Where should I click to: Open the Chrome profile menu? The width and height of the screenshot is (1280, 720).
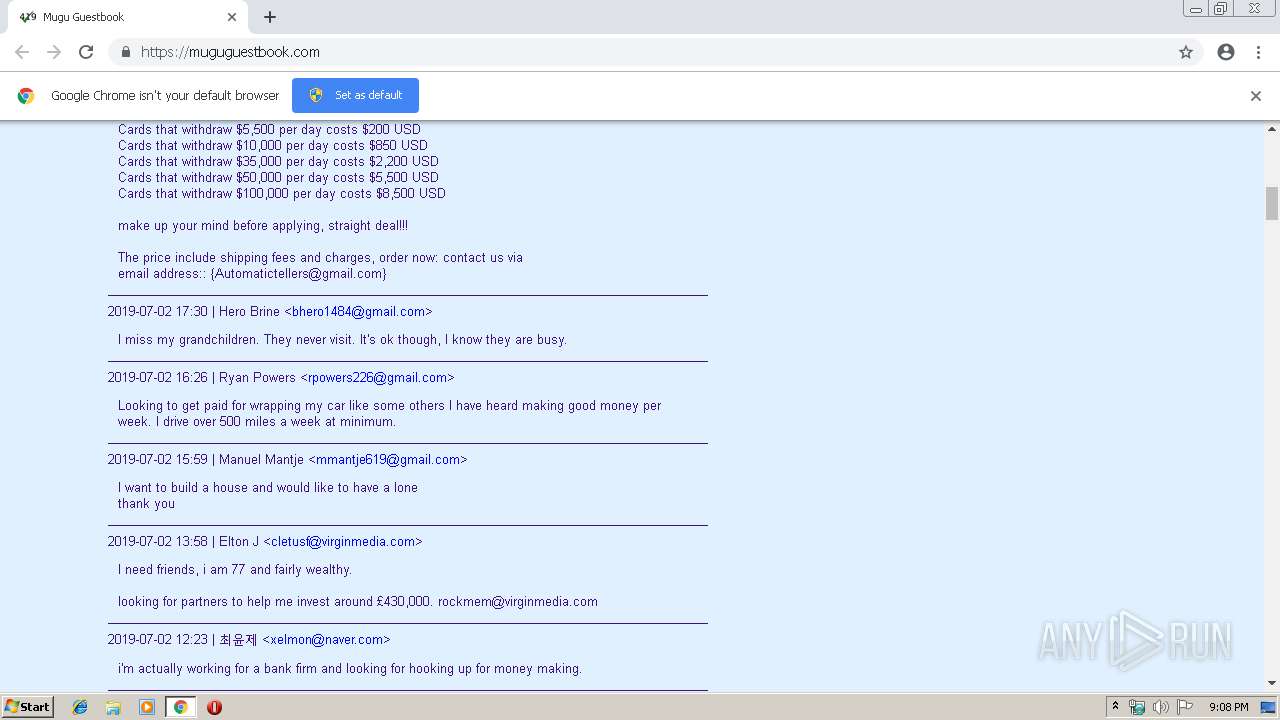(1226, 52)
